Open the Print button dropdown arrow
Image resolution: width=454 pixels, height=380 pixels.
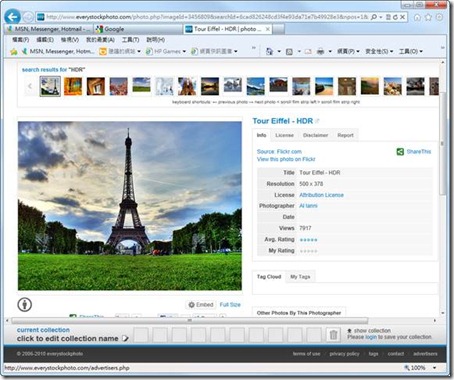click(330, 51)
